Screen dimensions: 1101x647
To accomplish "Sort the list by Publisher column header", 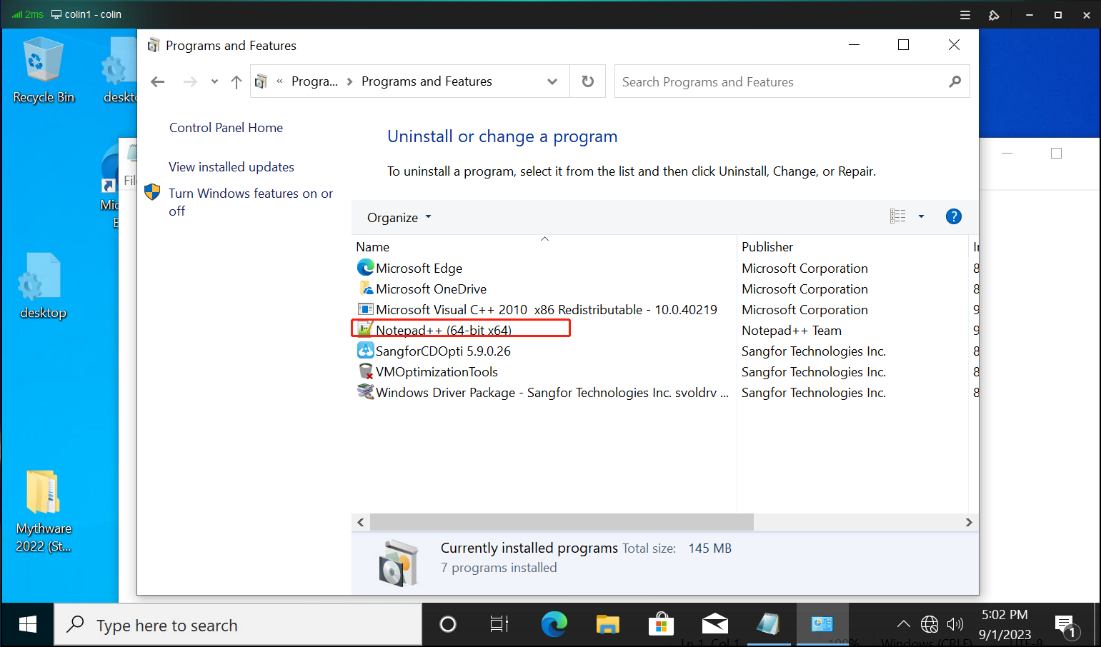I will (767, 247).
